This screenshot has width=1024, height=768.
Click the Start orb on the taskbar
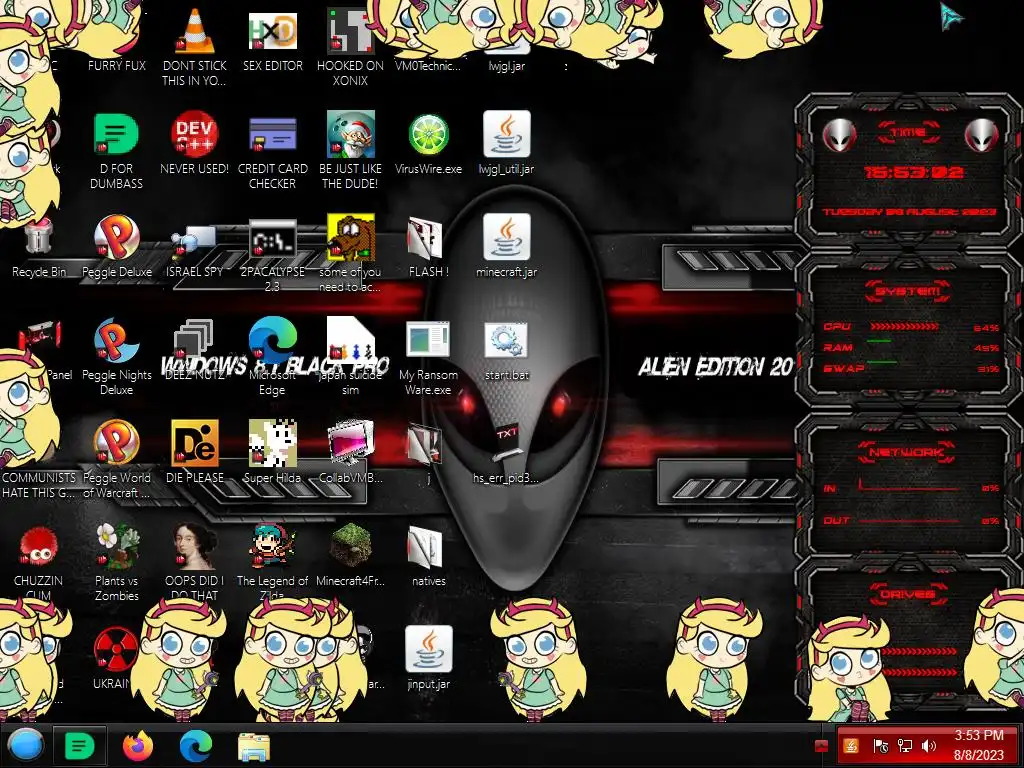click(25, 745)
